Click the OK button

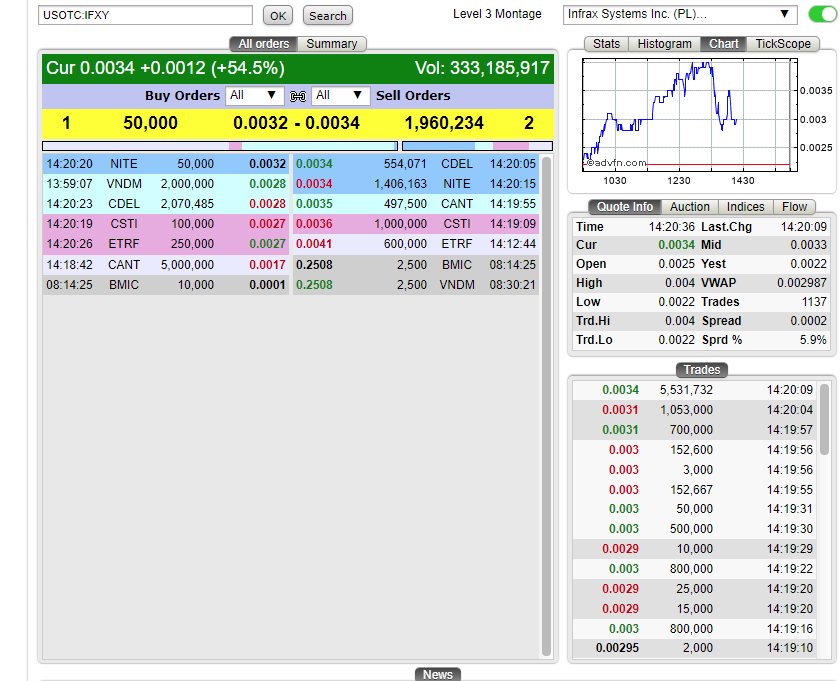278,16
